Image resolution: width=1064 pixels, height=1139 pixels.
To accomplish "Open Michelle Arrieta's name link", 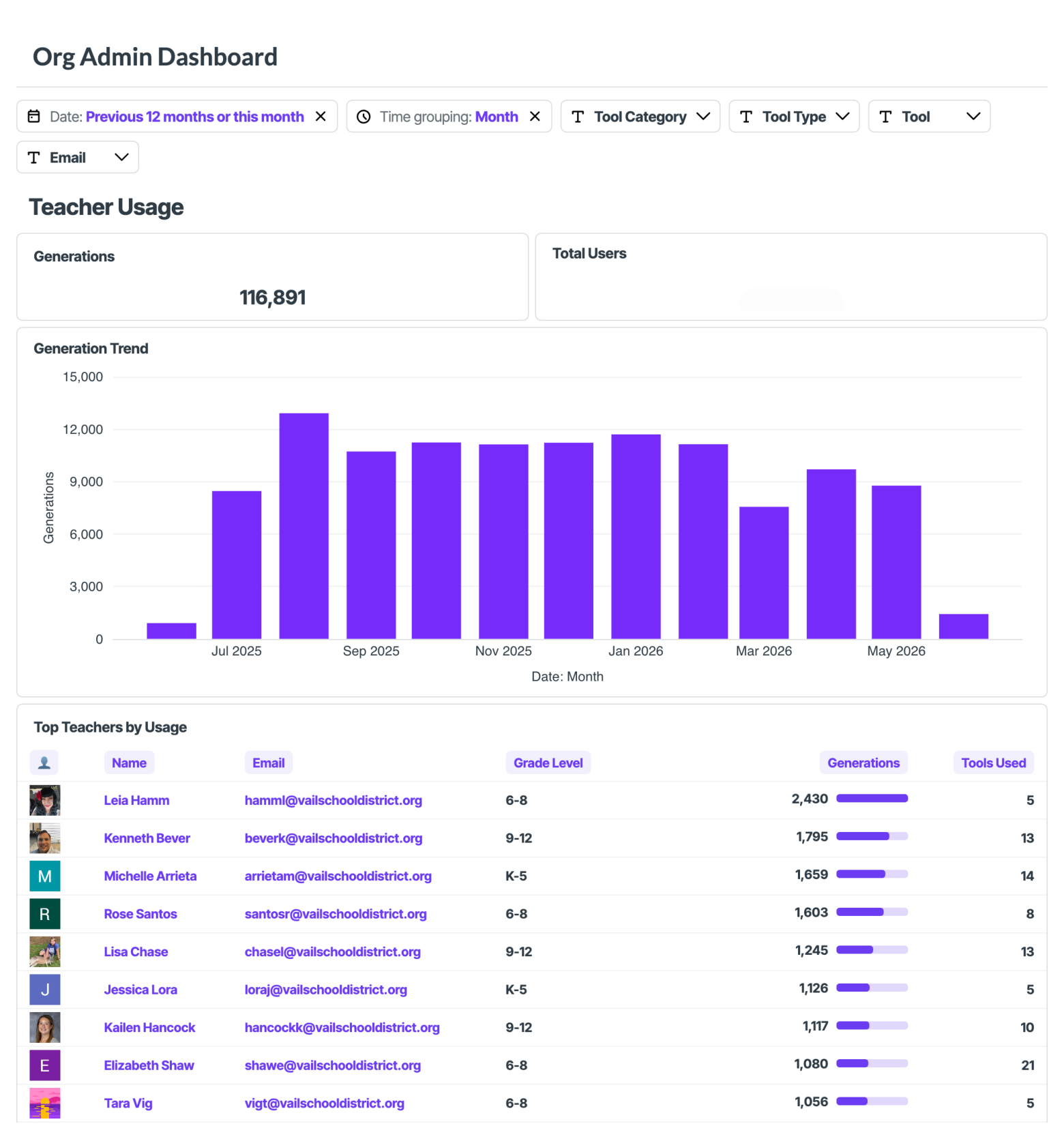I will click(150, 876).
